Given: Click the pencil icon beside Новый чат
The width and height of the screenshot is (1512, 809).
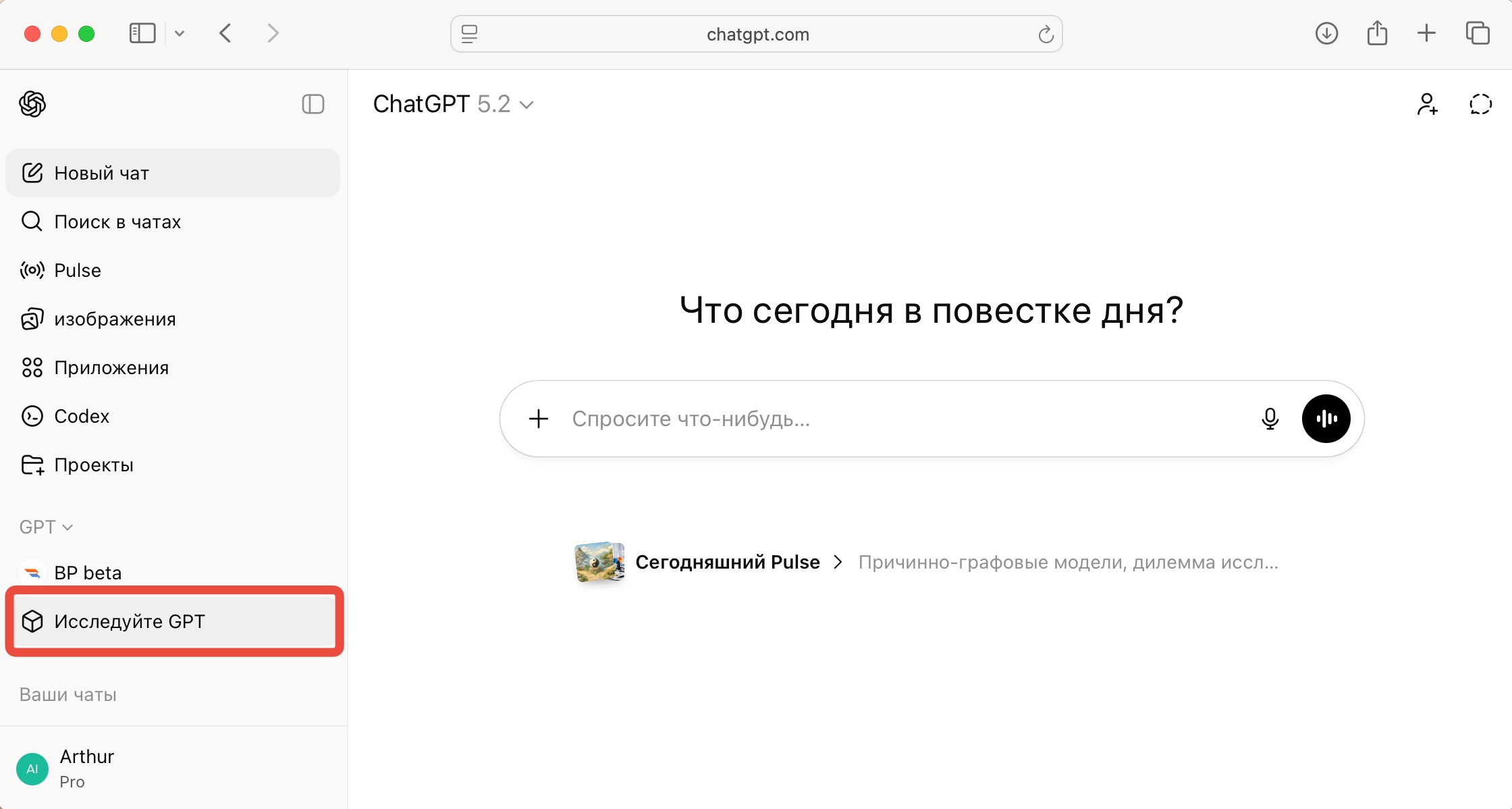Looking at the screenshot, I should (x=32, y=173).
